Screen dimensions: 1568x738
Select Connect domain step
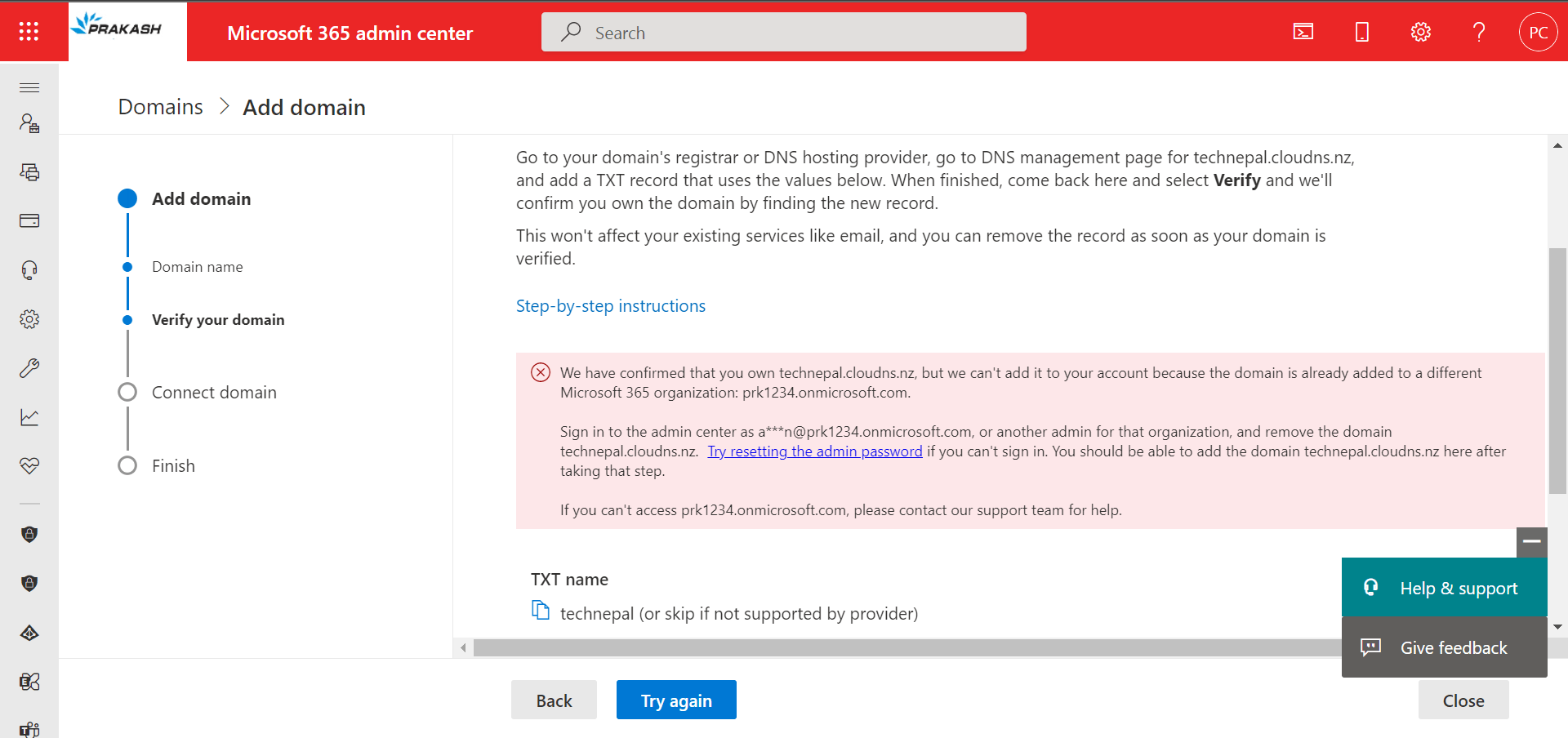pyautogui.click(x=214, y=393)
